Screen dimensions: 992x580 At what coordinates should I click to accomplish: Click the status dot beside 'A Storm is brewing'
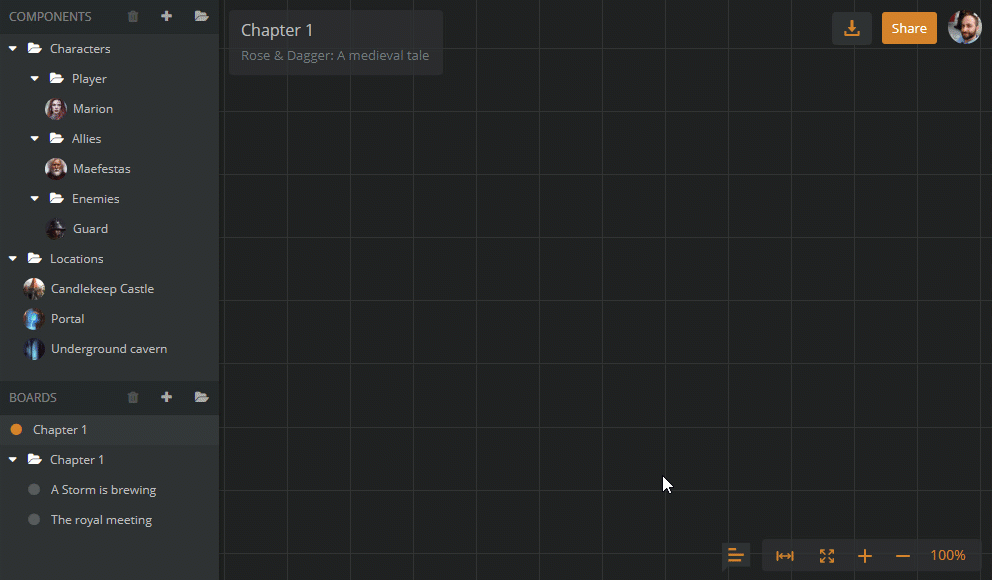click(x=33, y=489)
